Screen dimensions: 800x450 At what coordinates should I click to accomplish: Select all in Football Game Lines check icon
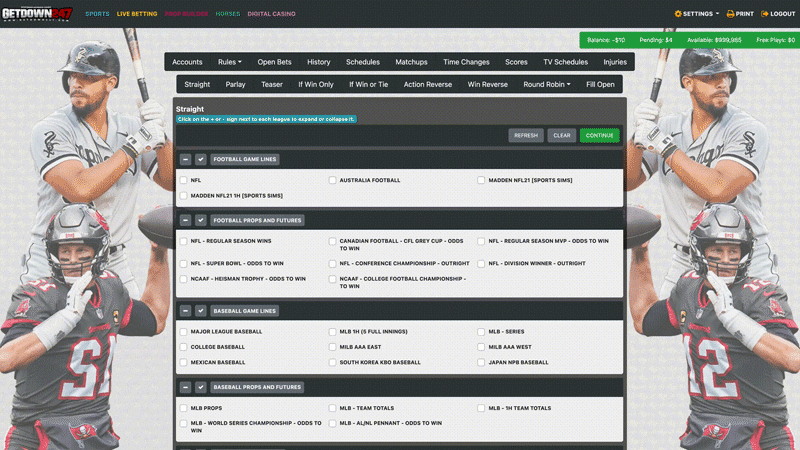(x=201, y=159)
